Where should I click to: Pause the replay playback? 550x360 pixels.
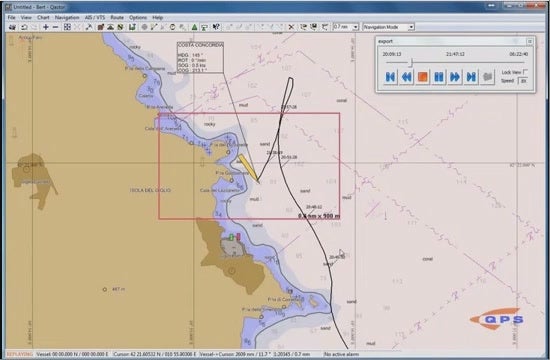pyautogui.click(x=439, y=77)
